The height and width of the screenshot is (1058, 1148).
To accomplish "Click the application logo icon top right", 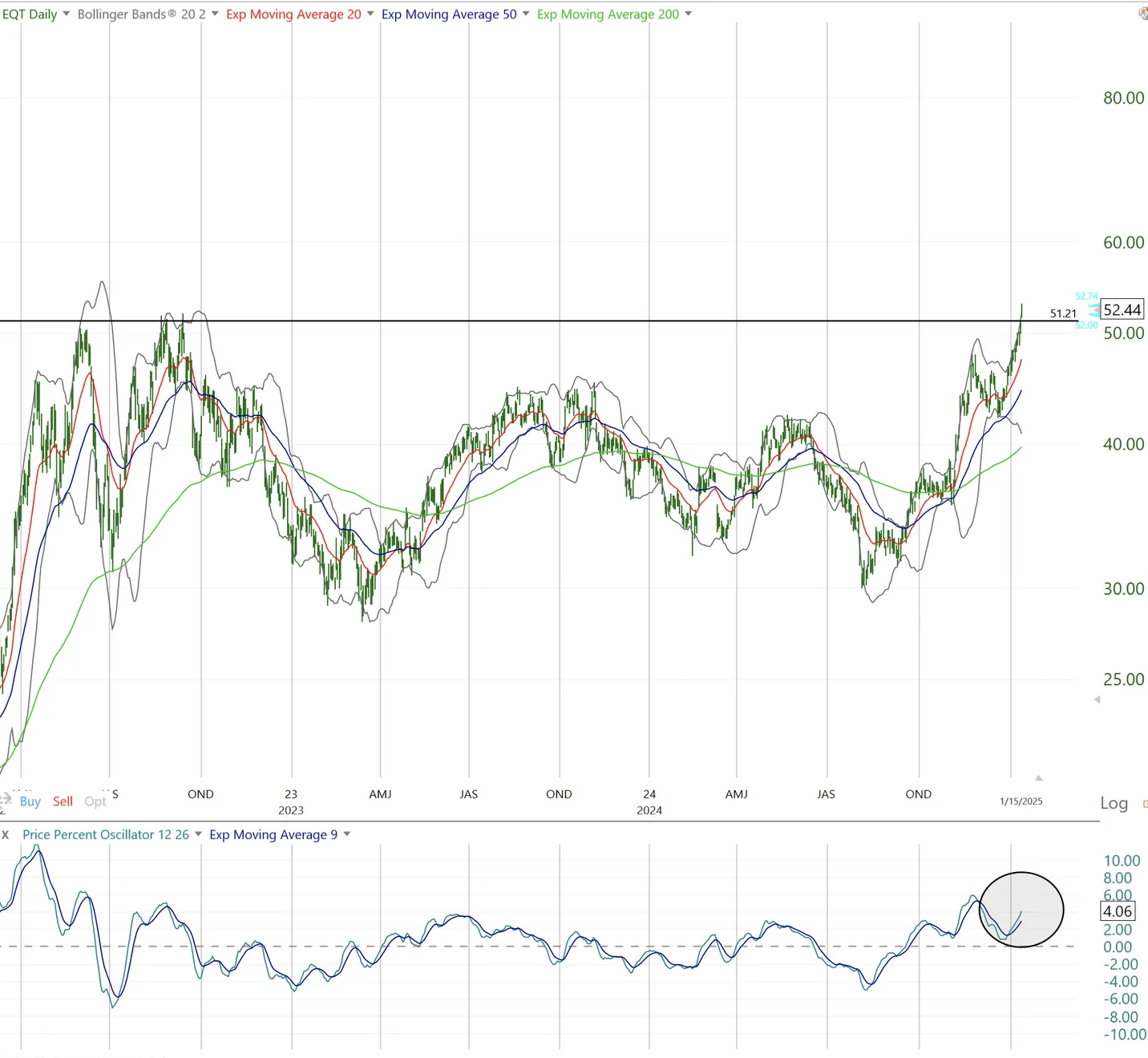I will click(1144, 14).
